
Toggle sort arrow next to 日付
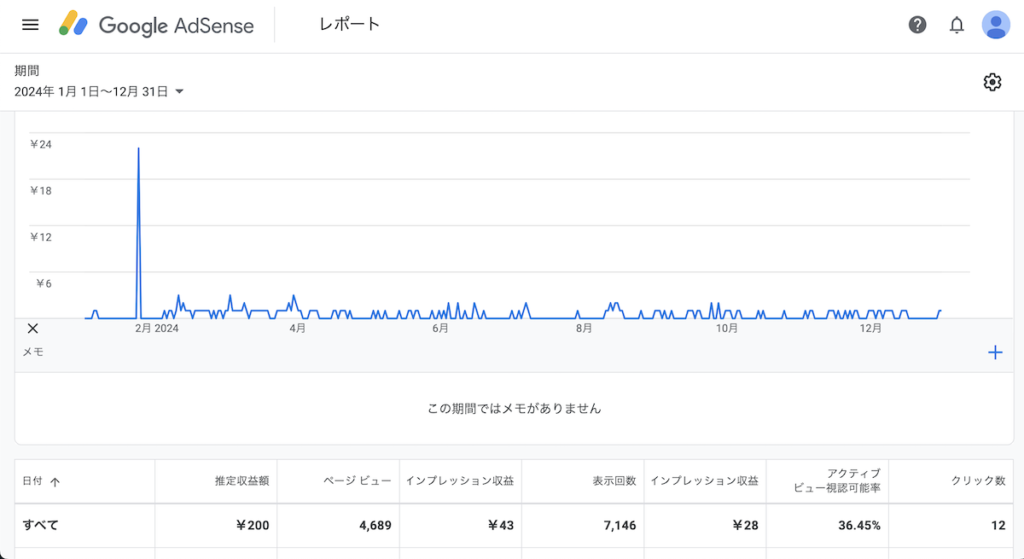[x=55, y=482]
